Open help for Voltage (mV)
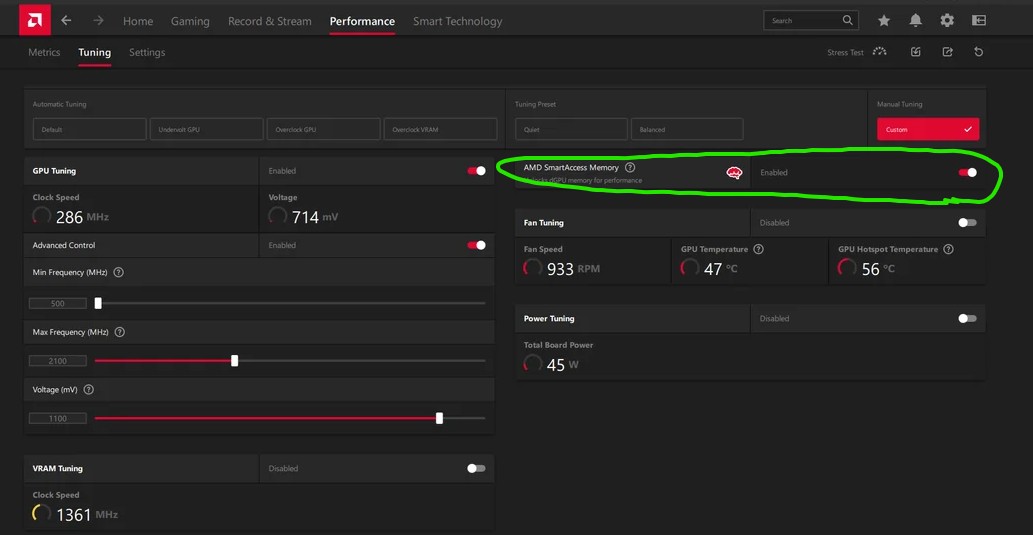The image size is (1033, 535). click(x=89, y=389)
